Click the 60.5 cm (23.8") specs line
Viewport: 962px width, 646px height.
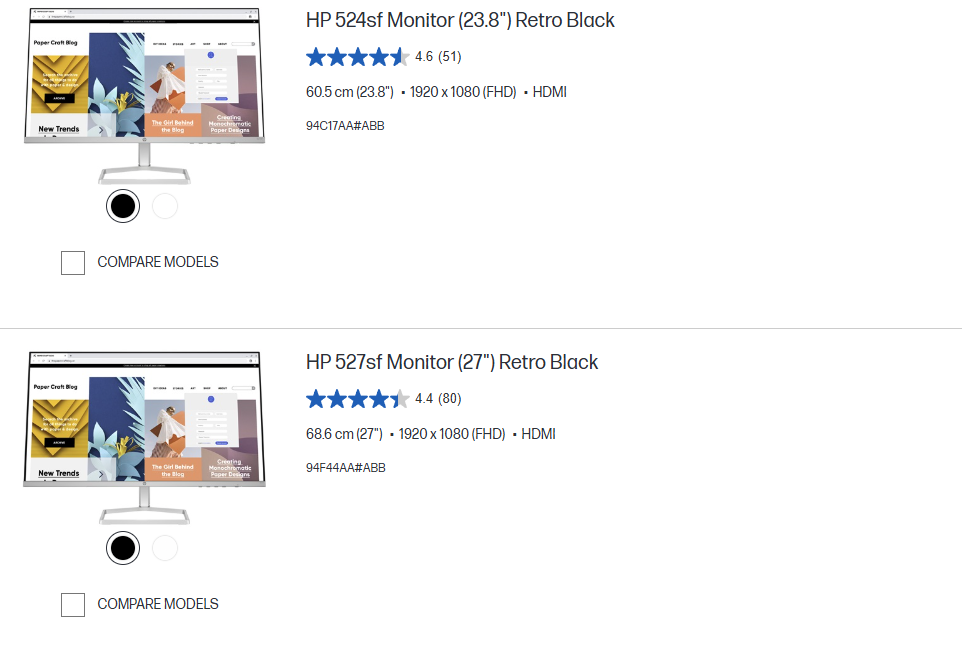(x=436, y=92)
